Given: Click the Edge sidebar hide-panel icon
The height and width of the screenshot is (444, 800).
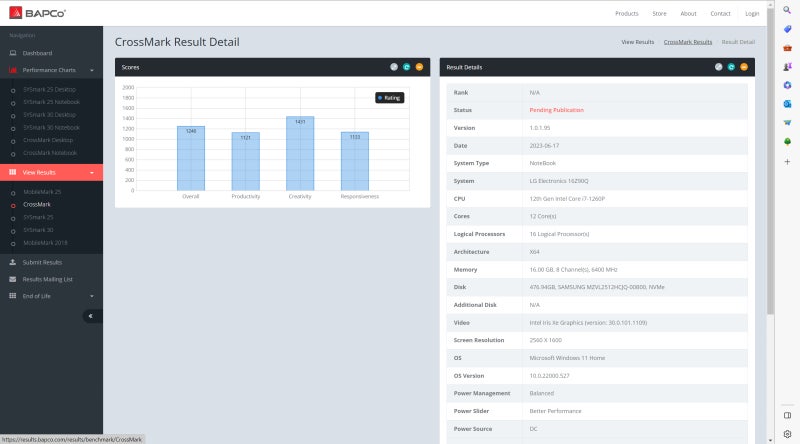Looking at the screenshot, I should click(x=787, y=415).
